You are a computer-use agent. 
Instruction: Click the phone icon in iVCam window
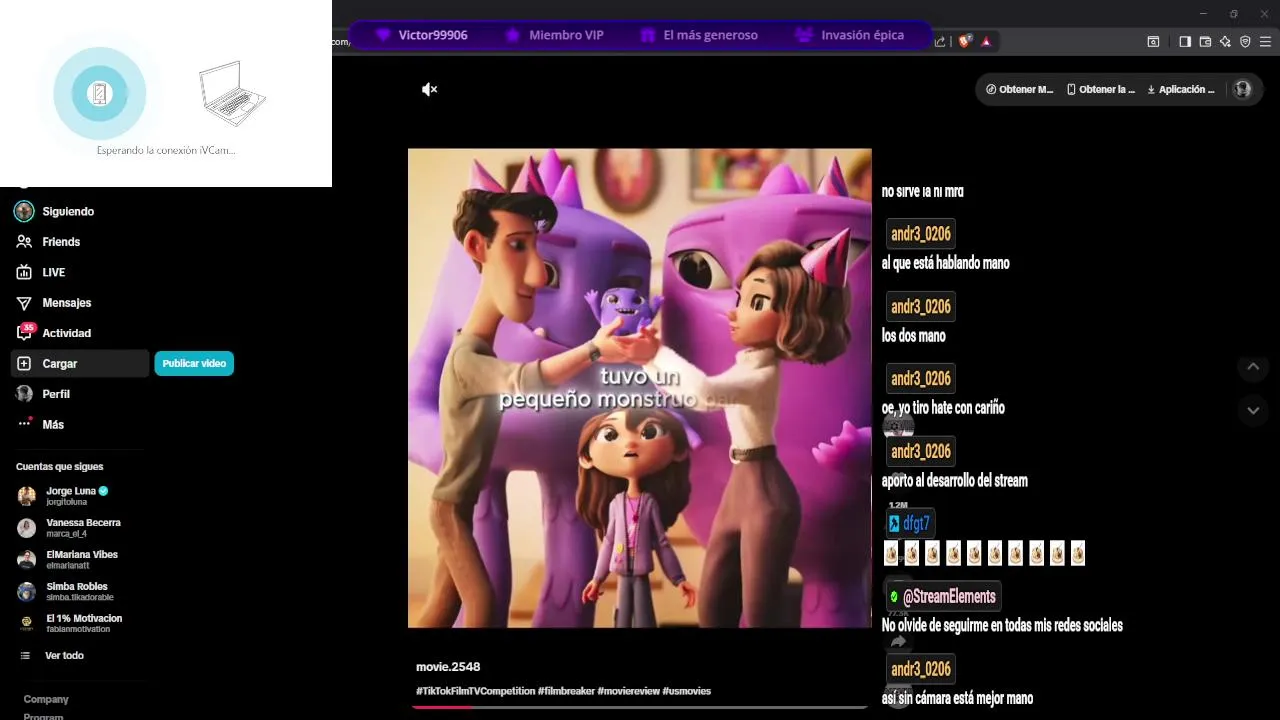(99, 94)
